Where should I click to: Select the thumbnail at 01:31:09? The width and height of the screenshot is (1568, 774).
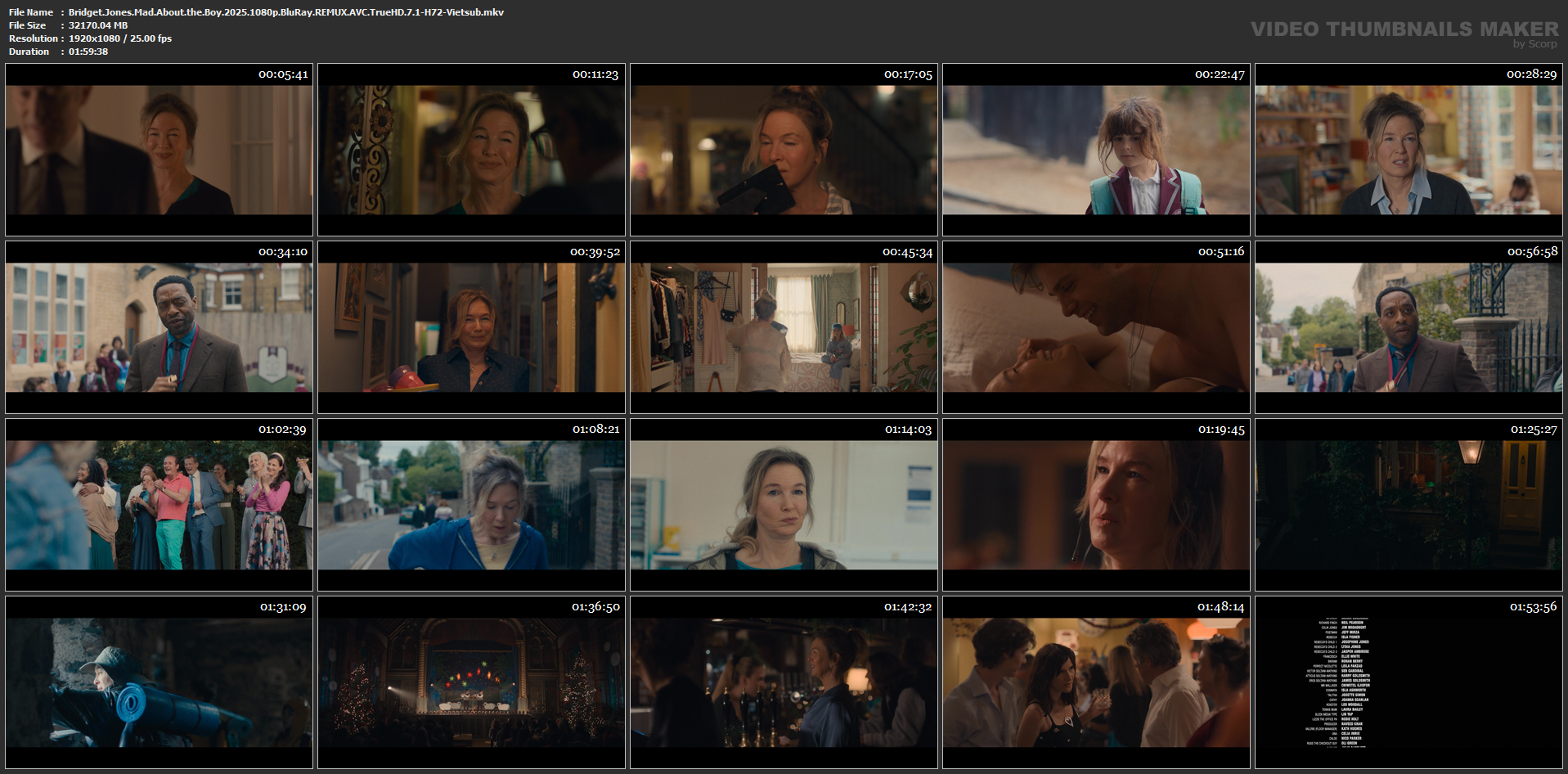point(159,682)
